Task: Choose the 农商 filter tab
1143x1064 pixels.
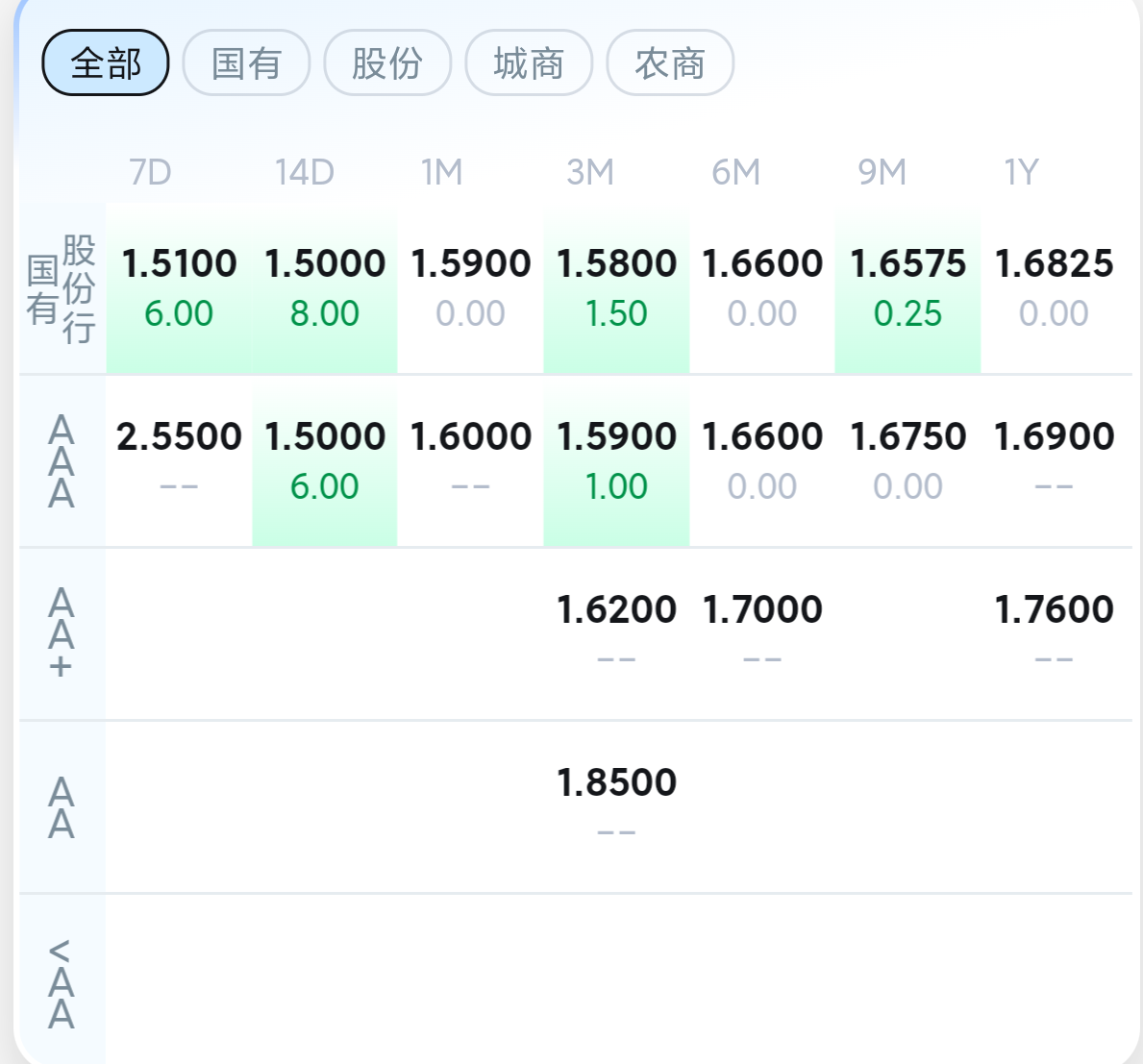Action: 670,63
